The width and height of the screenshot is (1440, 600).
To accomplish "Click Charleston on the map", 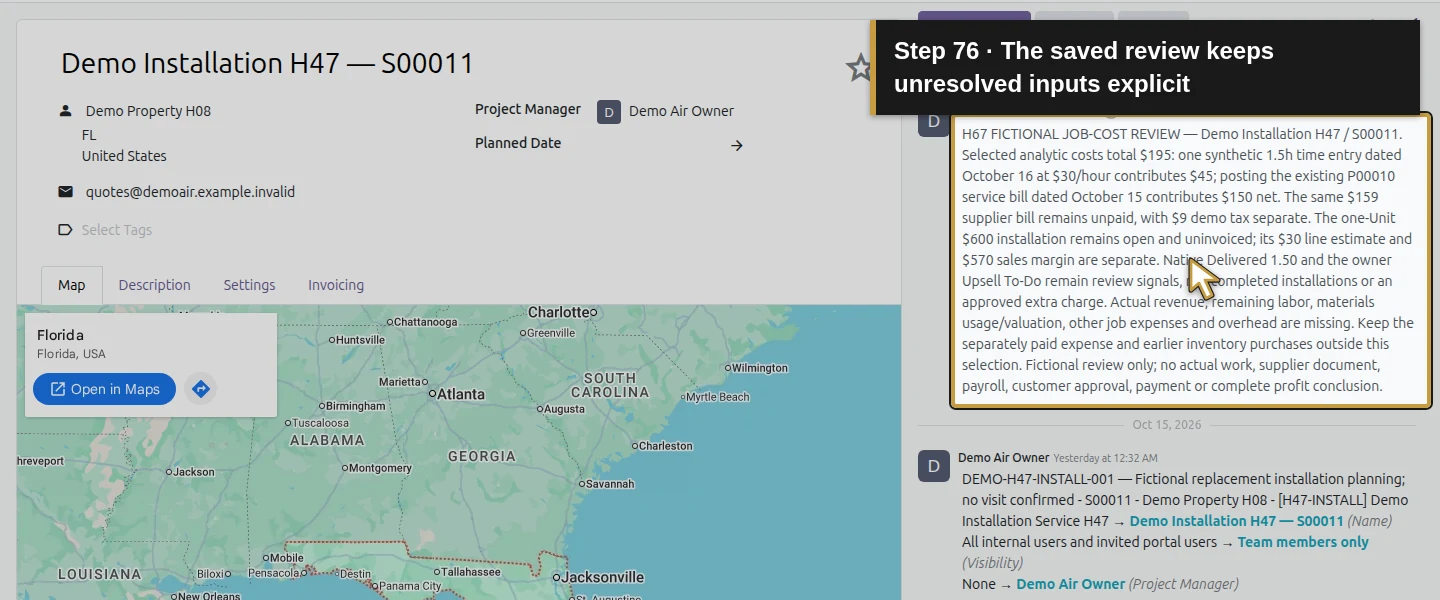I will tap(661, 446).
